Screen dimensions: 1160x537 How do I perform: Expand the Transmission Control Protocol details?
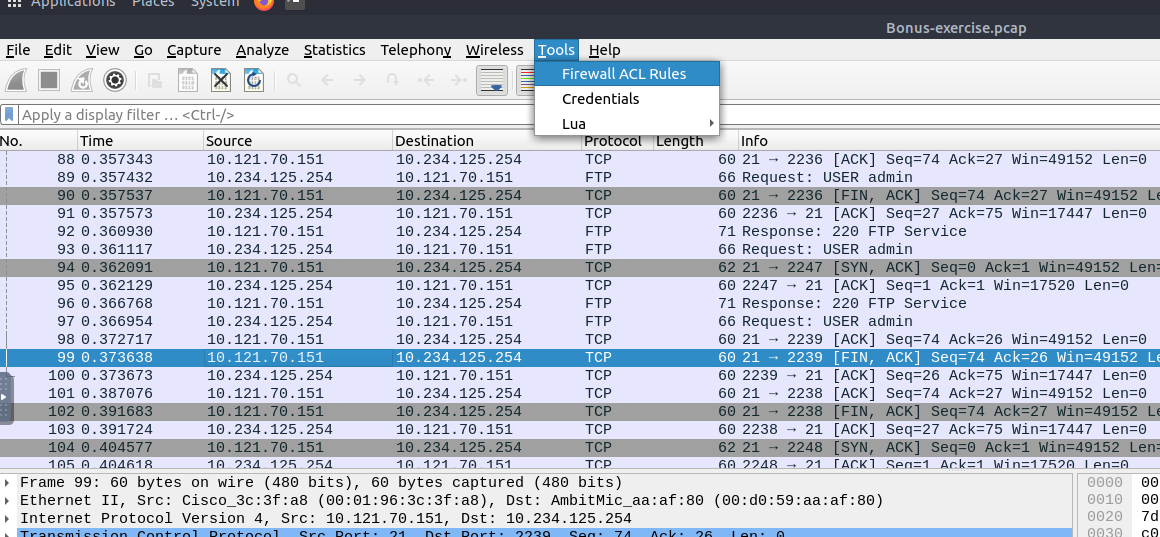pos(7,534)
